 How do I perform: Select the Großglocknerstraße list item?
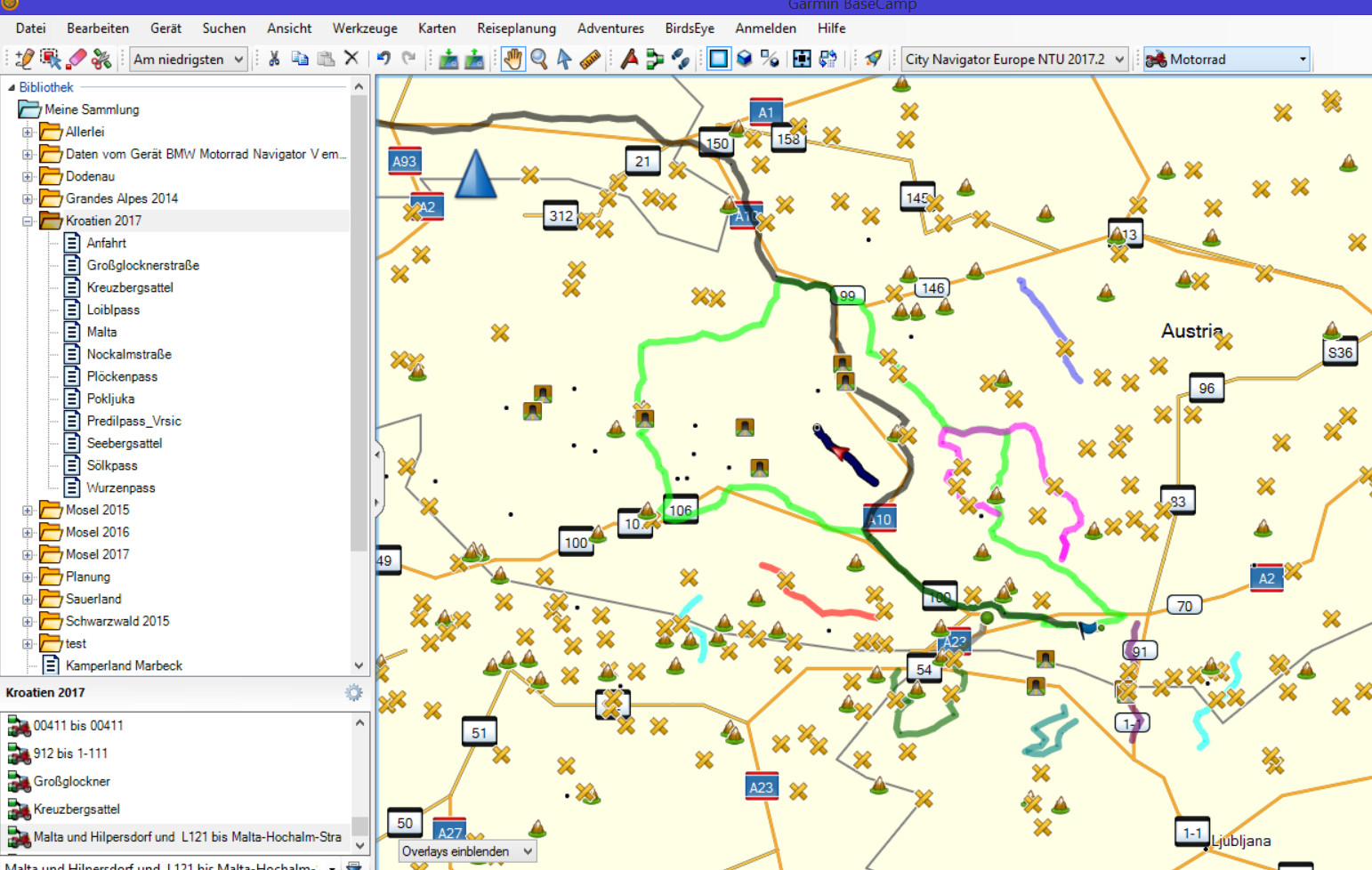142,265
